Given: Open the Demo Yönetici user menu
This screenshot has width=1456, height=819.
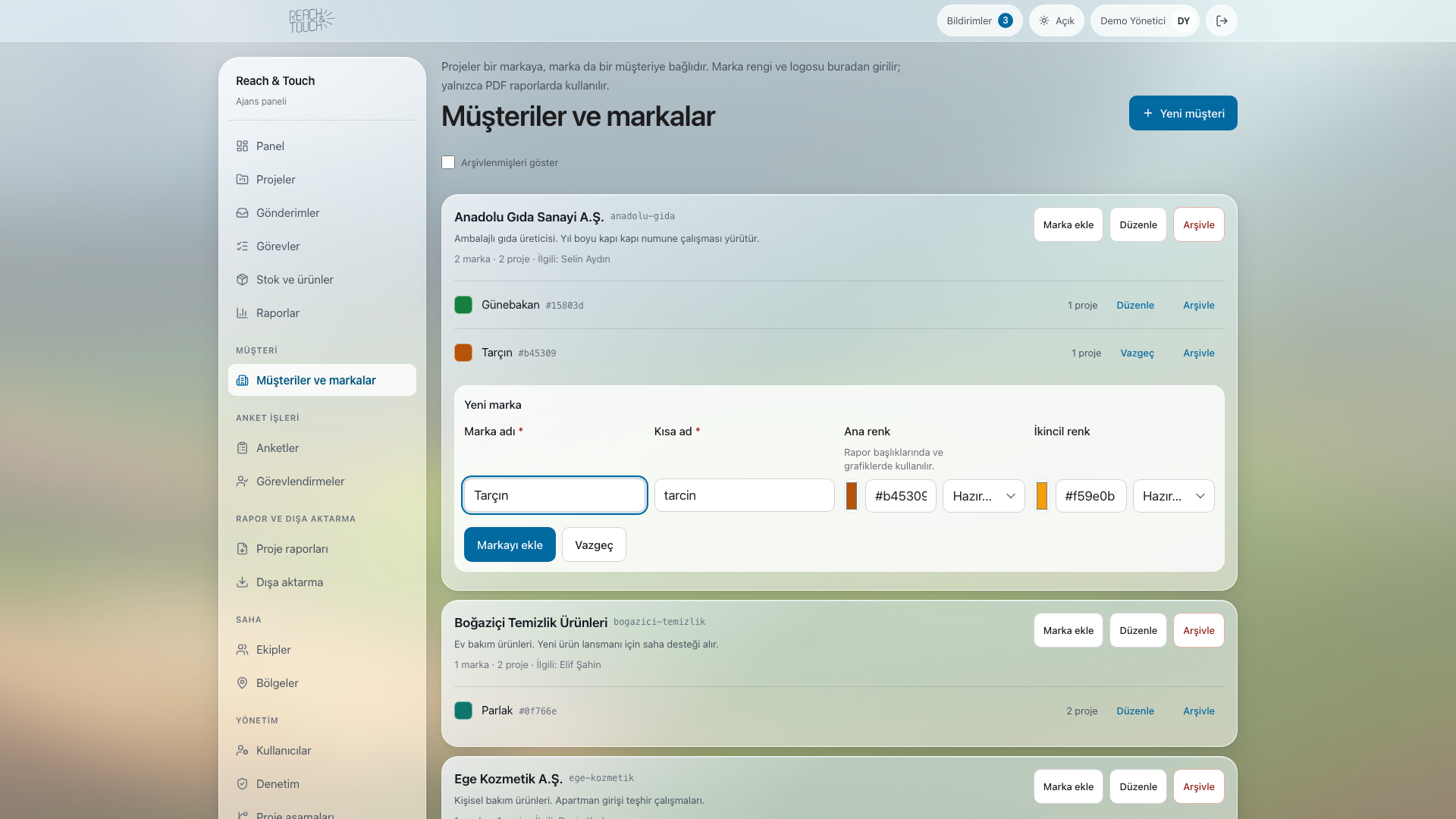Looking at the screenshot, I should tap(1144, 20).
